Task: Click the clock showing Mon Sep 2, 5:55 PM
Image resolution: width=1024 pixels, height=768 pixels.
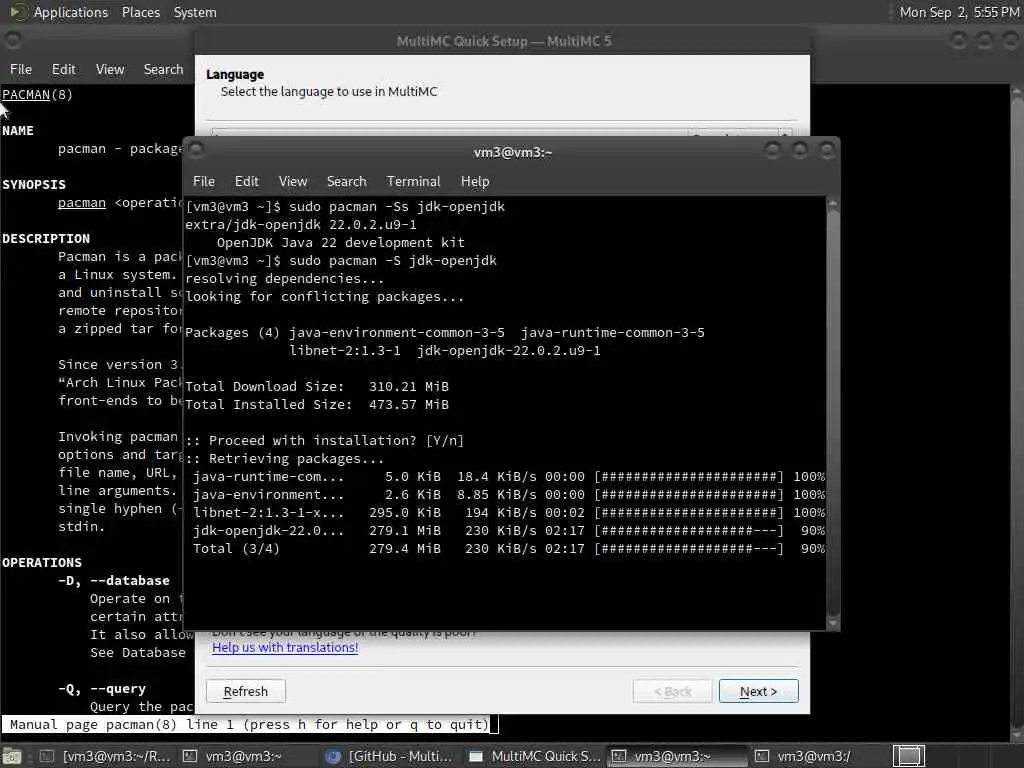Action: pos(959,12)
